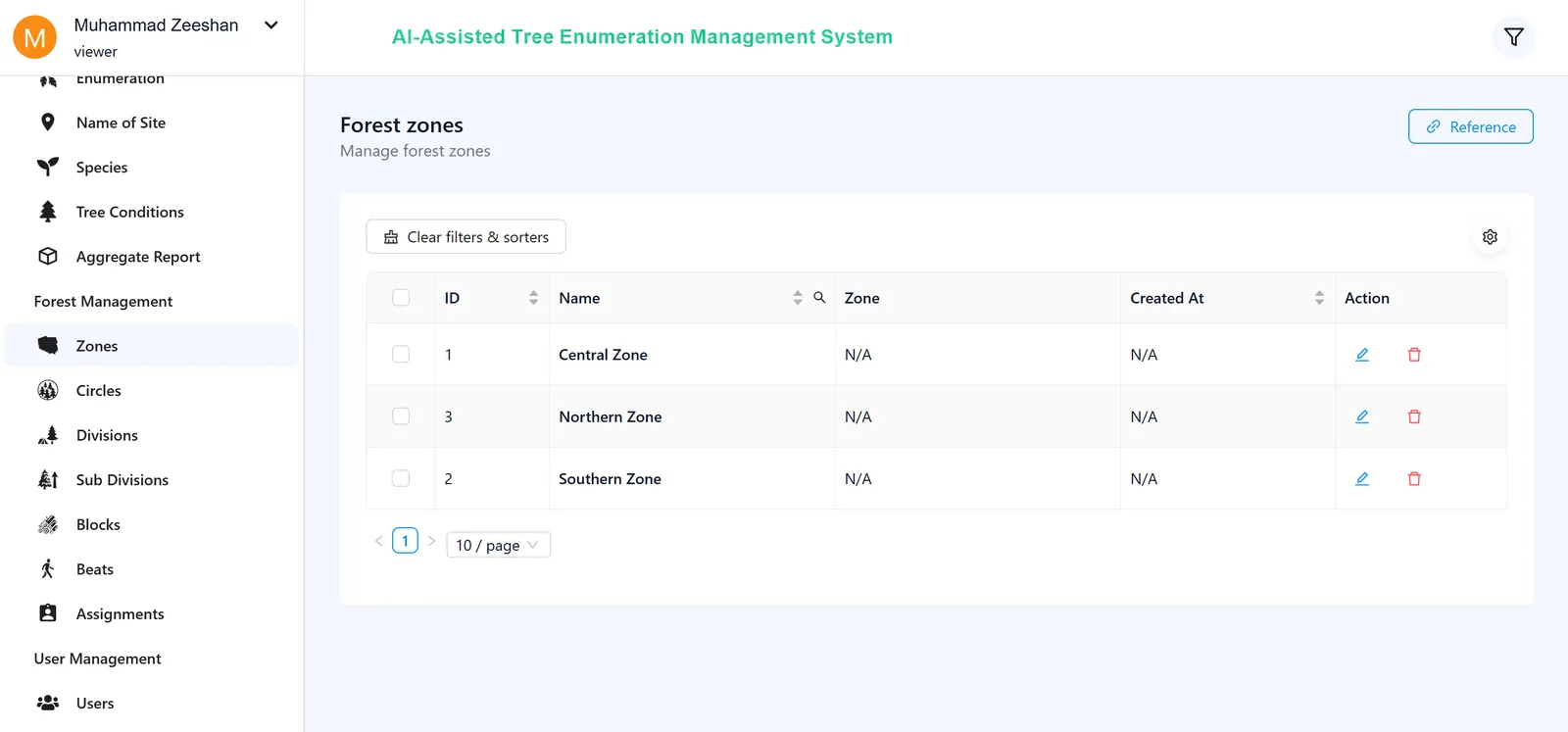Screen dimensions: 1568x732
Task: Sort by Name column arrows
Action: 798,298
